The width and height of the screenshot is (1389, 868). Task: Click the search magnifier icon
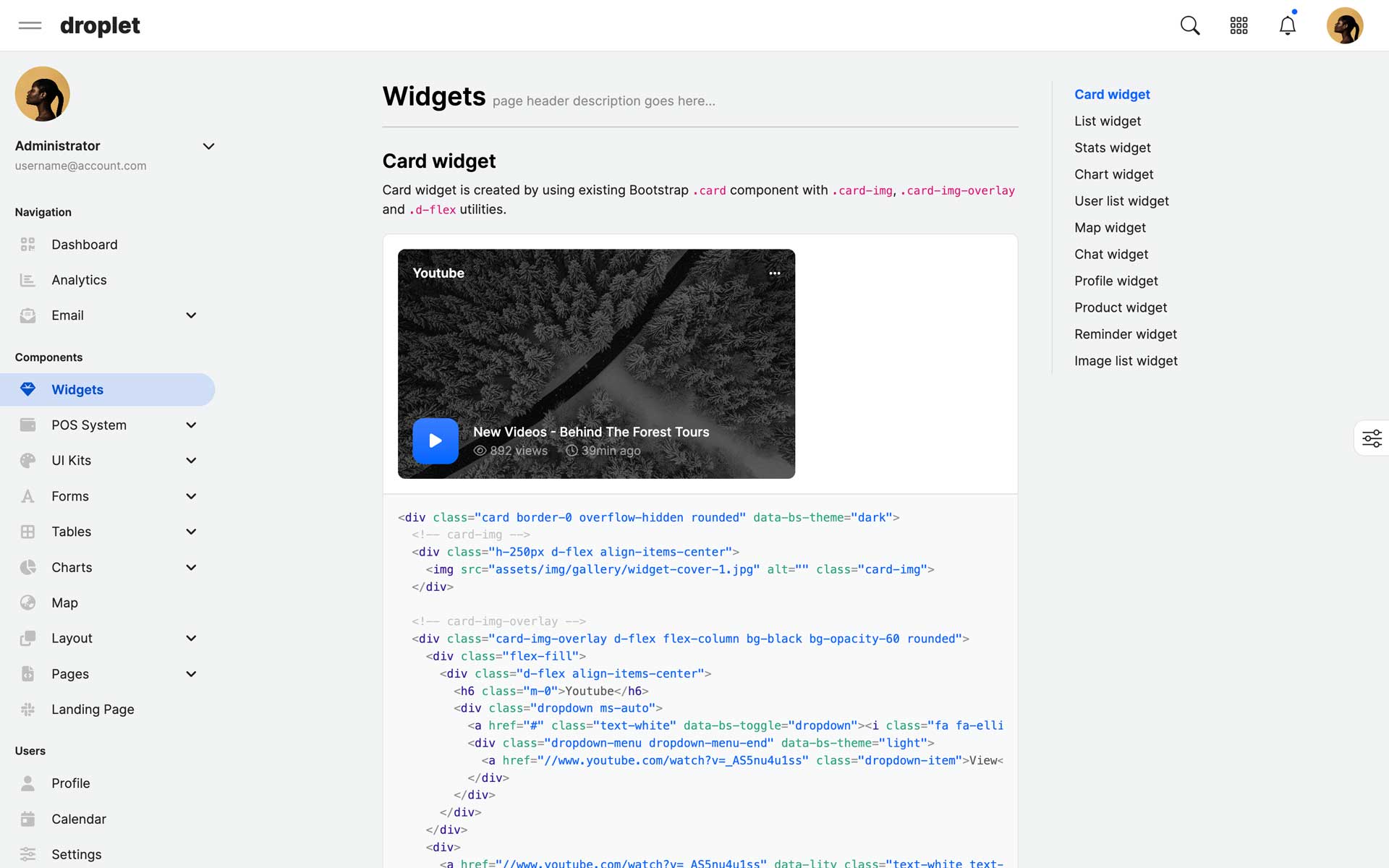pos(1189,26)
